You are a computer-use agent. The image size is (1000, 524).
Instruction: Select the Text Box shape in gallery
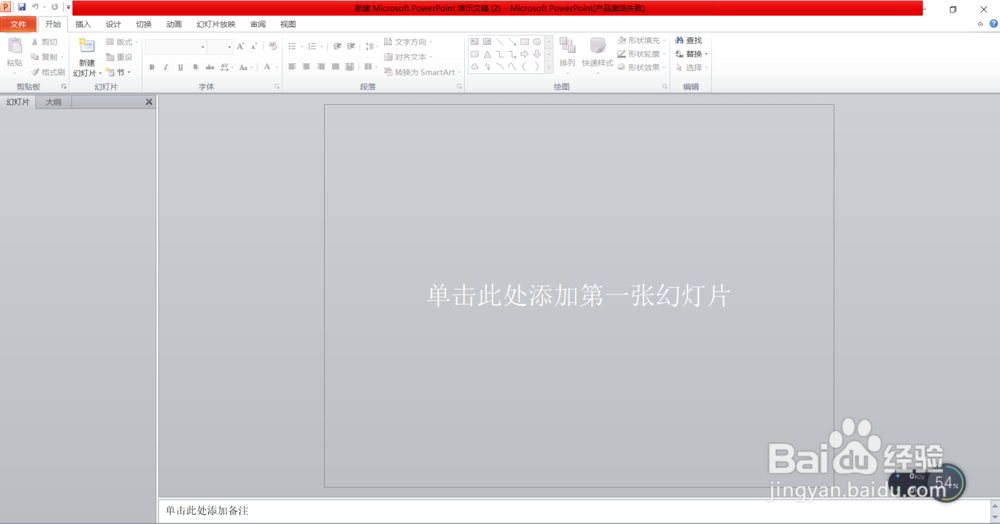coord(474,41)
